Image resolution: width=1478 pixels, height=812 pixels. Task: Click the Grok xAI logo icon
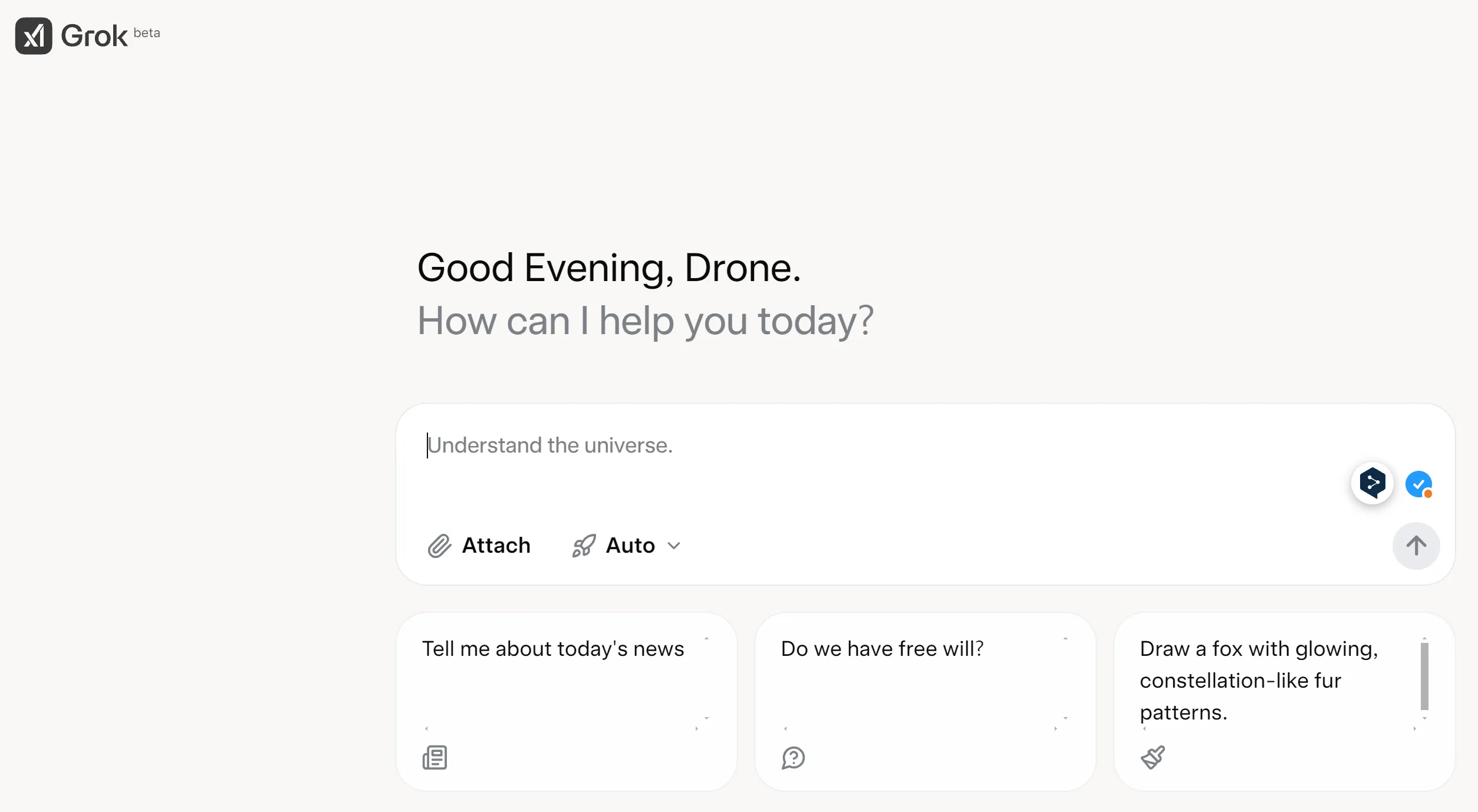click(x=34, y=36)
